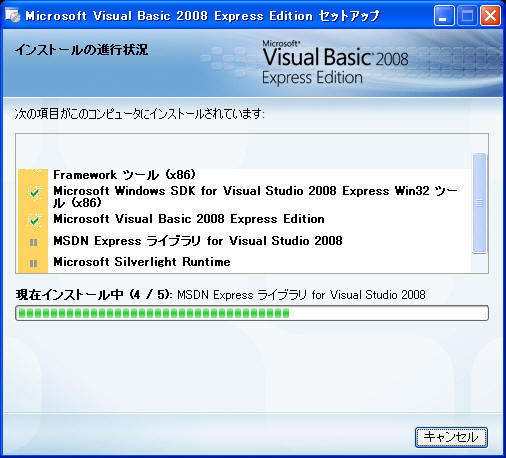Select MSDN Express ライブラリ for Visual Studio 2008 row

198,241
